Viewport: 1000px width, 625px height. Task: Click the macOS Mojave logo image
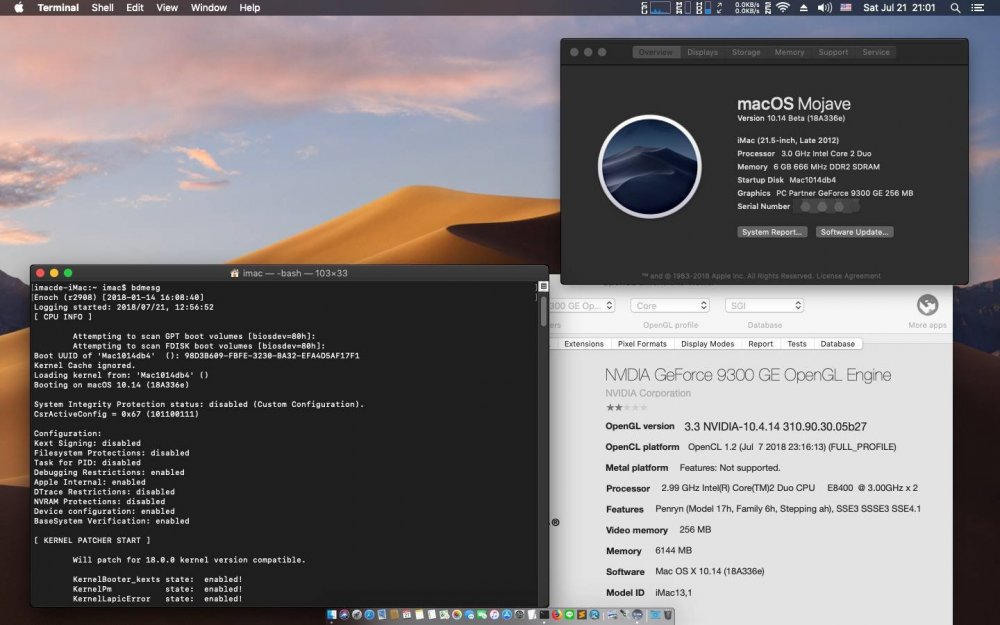[x=649, y=166]
